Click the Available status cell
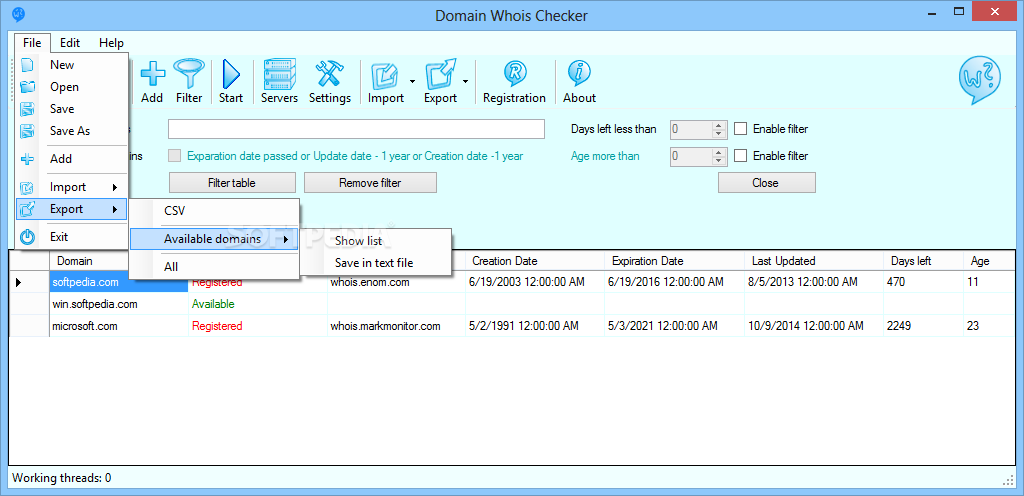The height and width of the screenshot is (496, 1024). pos(257,304)
